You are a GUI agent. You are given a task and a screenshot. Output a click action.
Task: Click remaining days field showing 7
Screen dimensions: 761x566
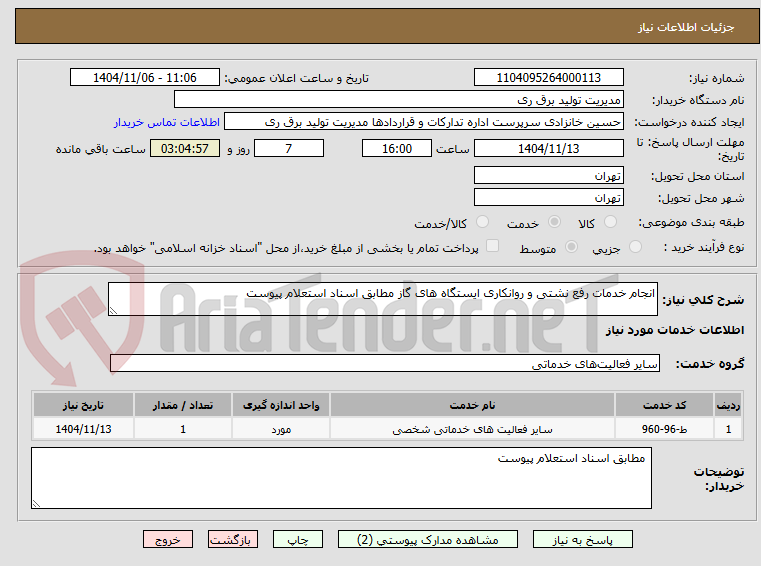click(x=289, y=149)
